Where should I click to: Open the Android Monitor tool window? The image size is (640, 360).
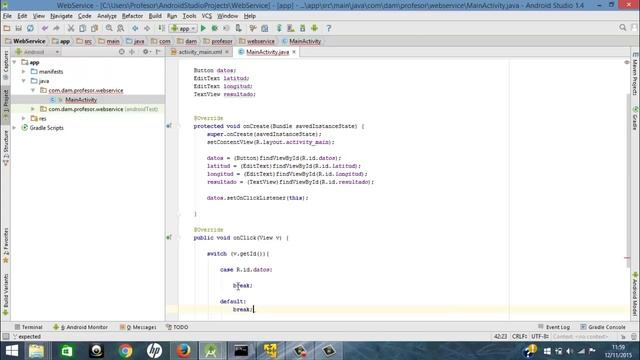(x=80, y=327)
